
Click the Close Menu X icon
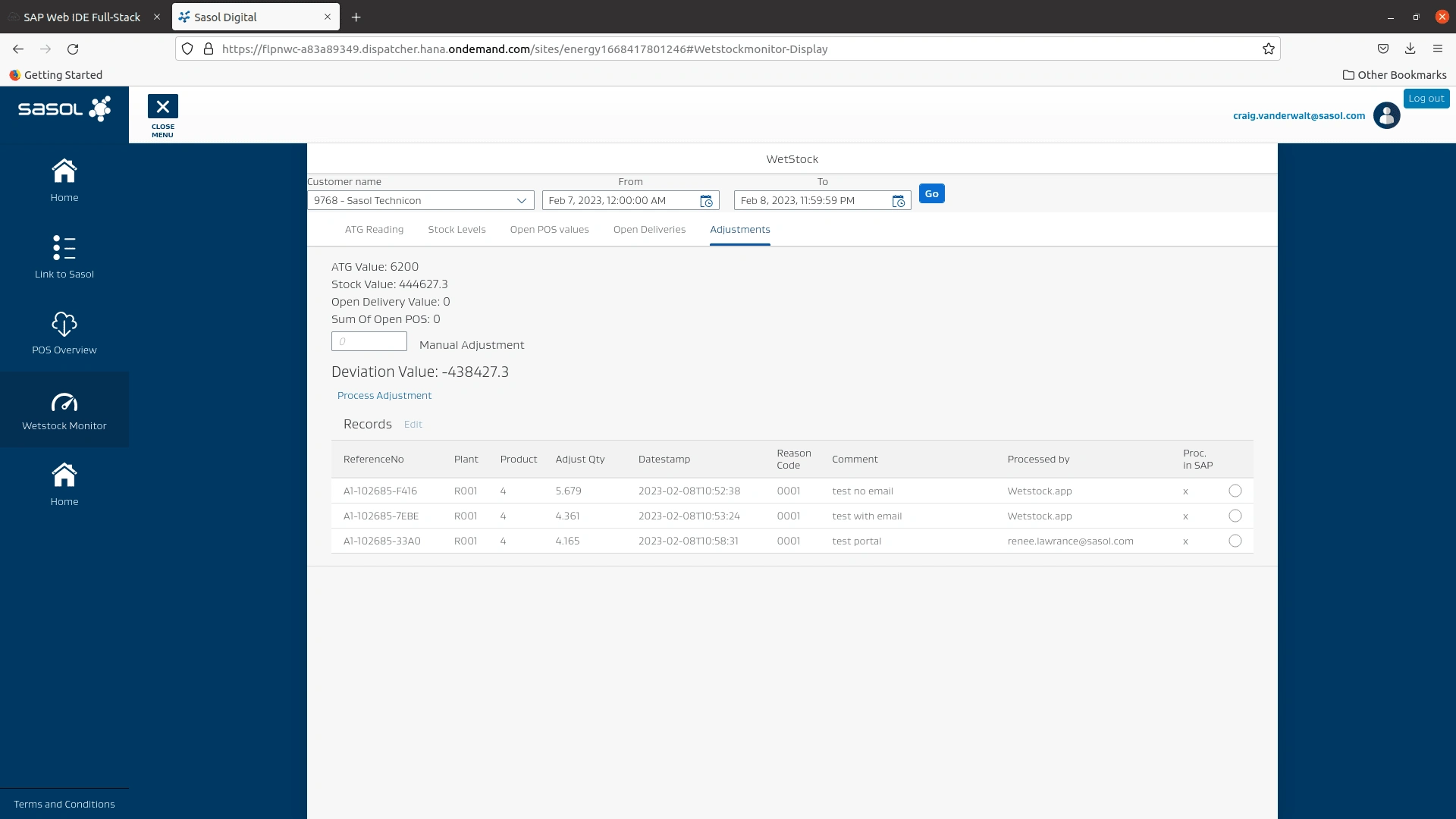coord(162,107)
